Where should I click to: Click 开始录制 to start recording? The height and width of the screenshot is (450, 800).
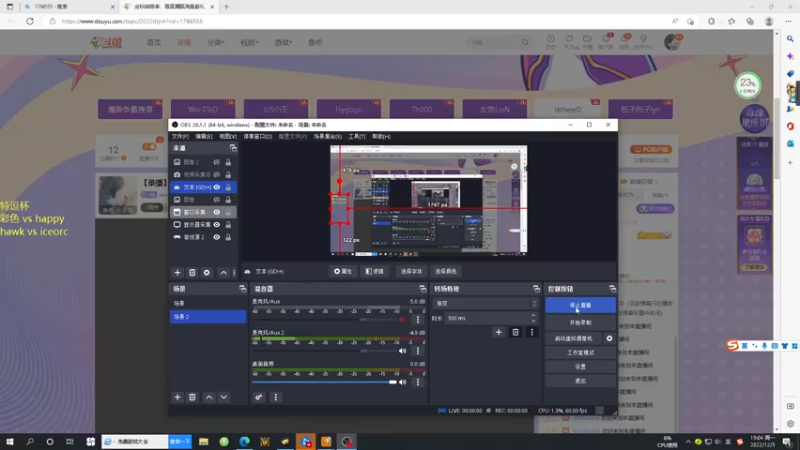[580, 322]
